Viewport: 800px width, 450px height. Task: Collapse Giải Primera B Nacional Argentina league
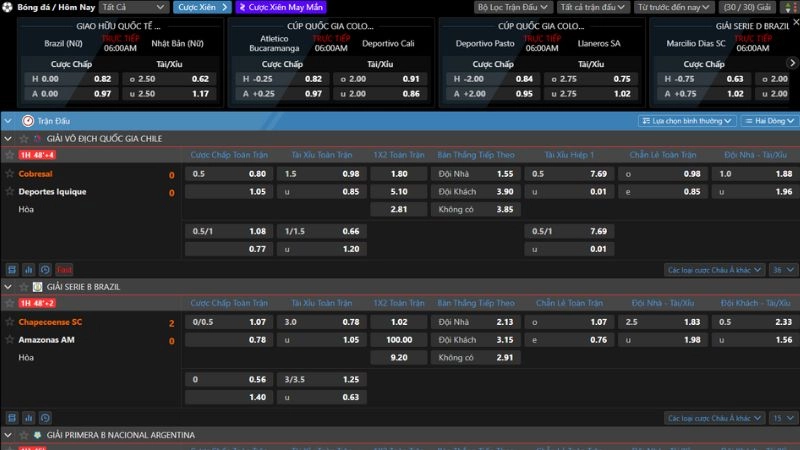[x=8, y=435]
